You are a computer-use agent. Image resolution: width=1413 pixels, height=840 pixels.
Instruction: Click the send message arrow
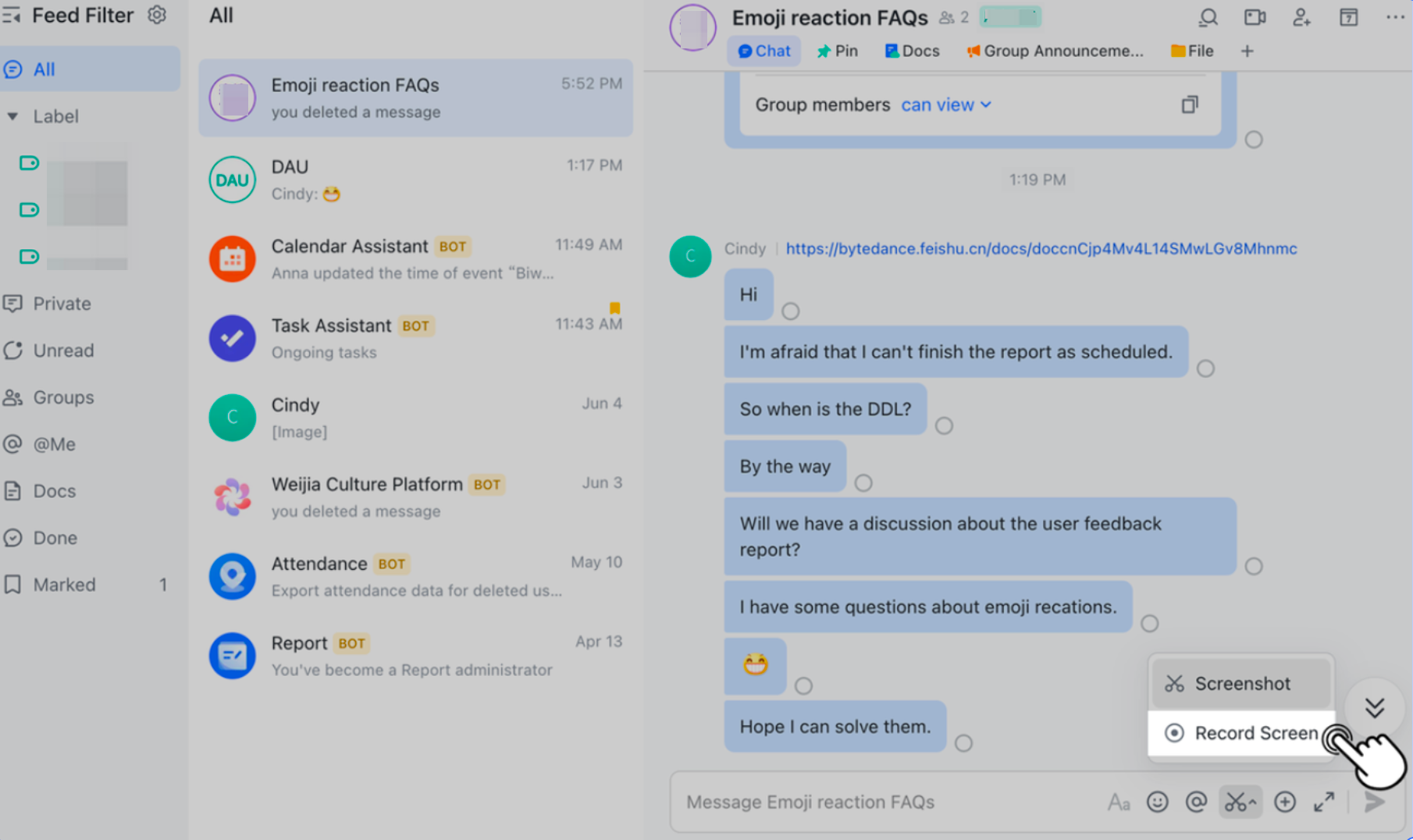point(1374,802)
